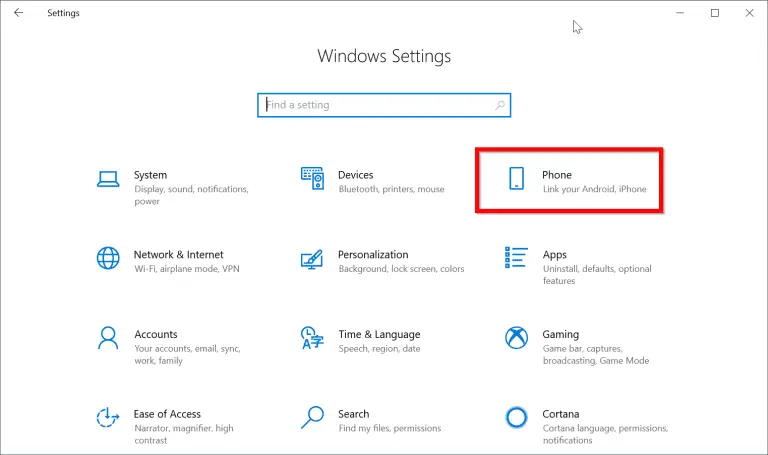Open the Accounts settings label
This screenshot has width=768, height=455.
156,335
